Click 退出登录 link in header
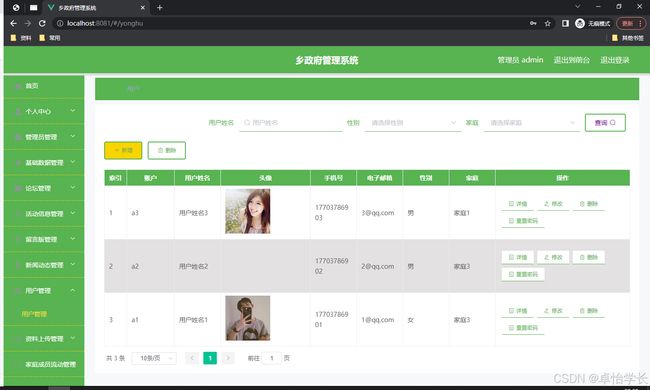 click(615, 60)
